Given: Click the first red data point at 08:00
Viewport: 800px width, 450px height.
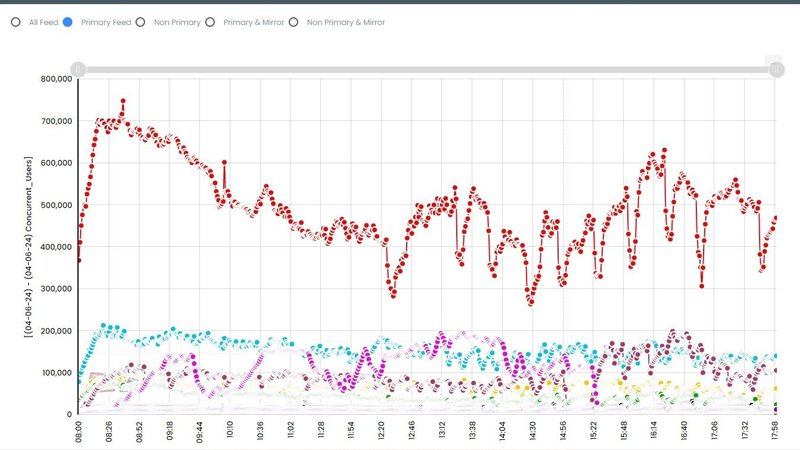Looking at the screenshot, I should coord(79,261).
